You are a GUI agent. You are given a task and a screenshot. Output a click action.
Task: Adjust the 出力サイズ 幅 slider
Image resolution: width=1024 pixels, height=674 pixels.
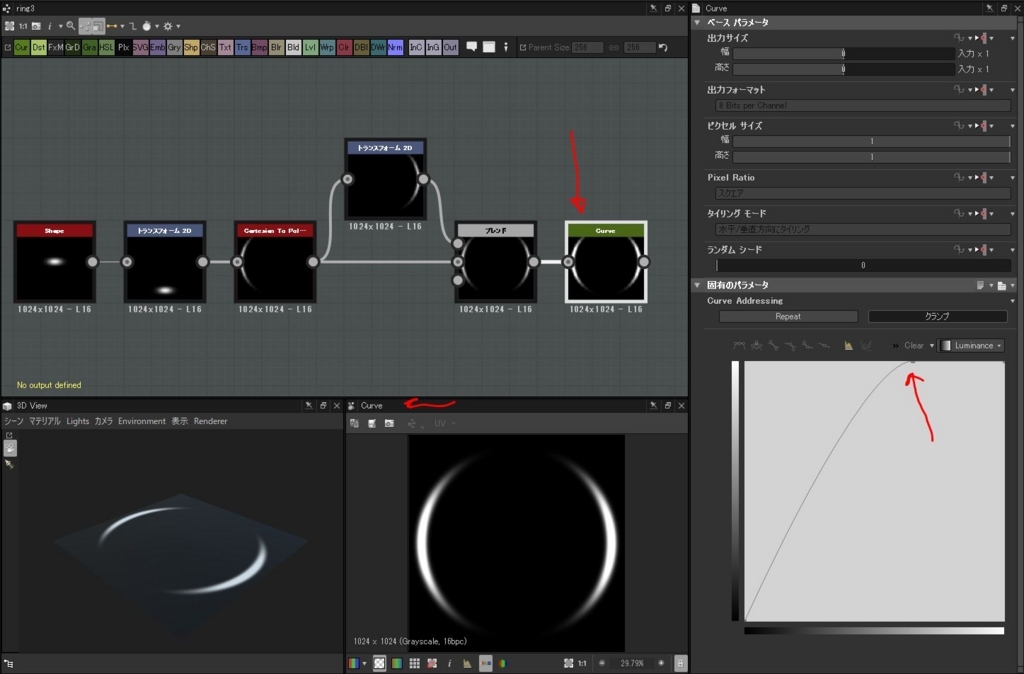coord(844,54)
